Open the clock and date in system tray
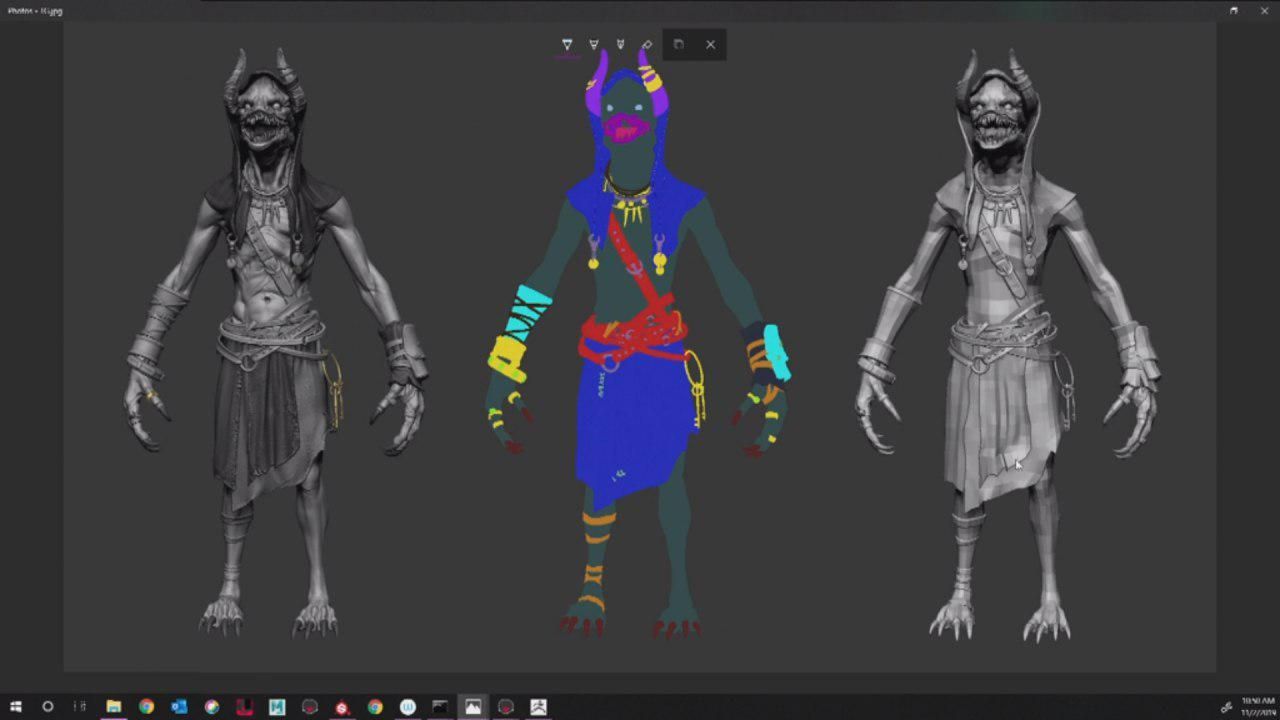Image resolution: width=1280 pixels, height=720 pixels. tap(1256, 707)
